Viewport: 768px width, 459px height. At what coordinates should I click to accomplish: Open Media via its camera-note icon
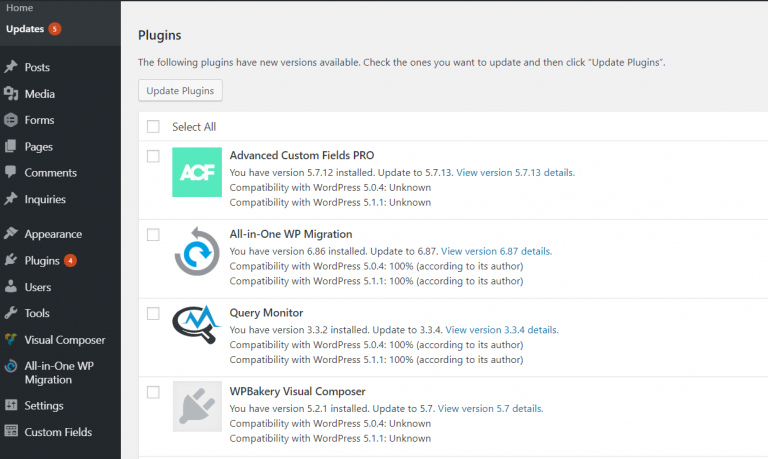11,93
